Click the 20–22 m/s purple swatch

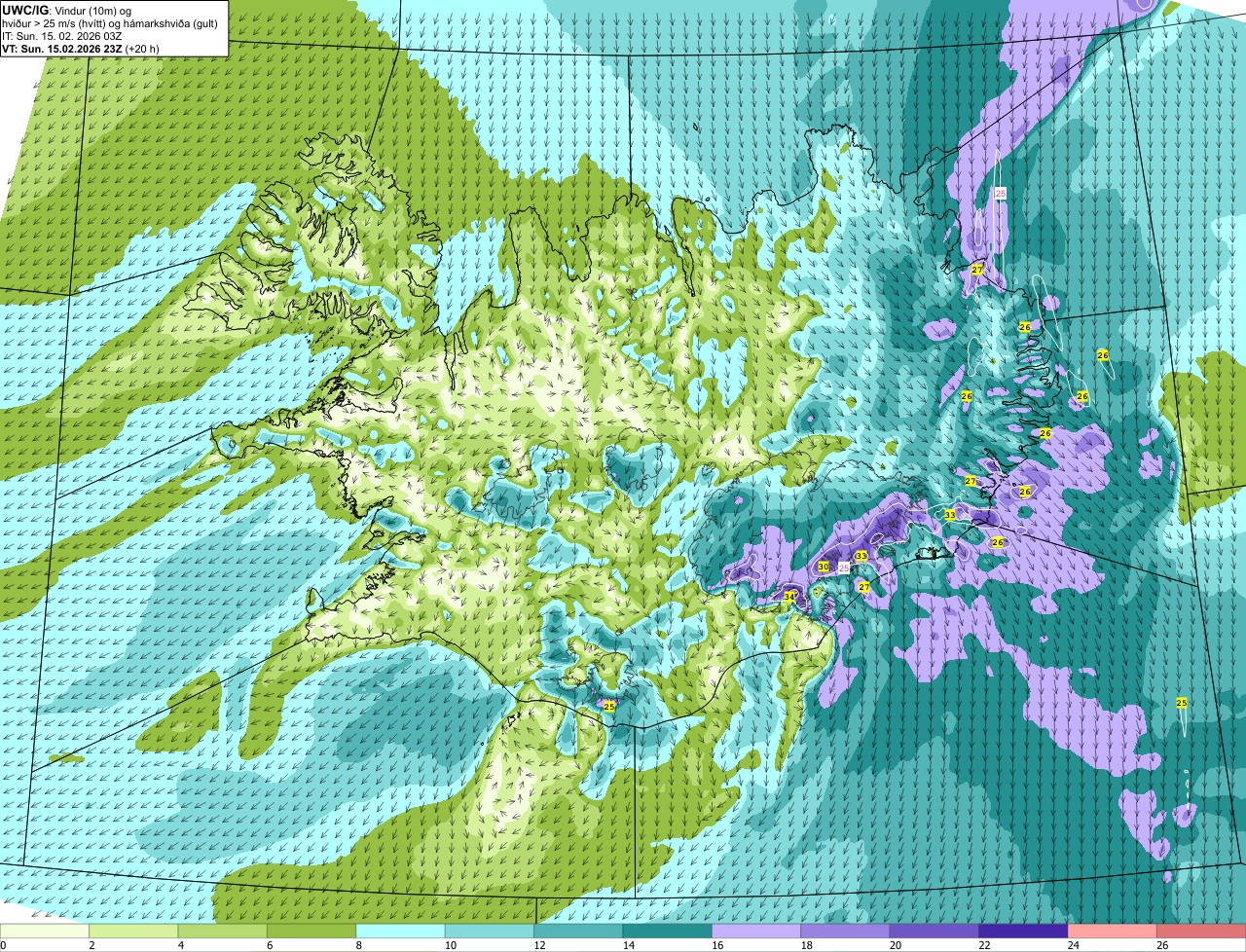[x=935, y=931]
